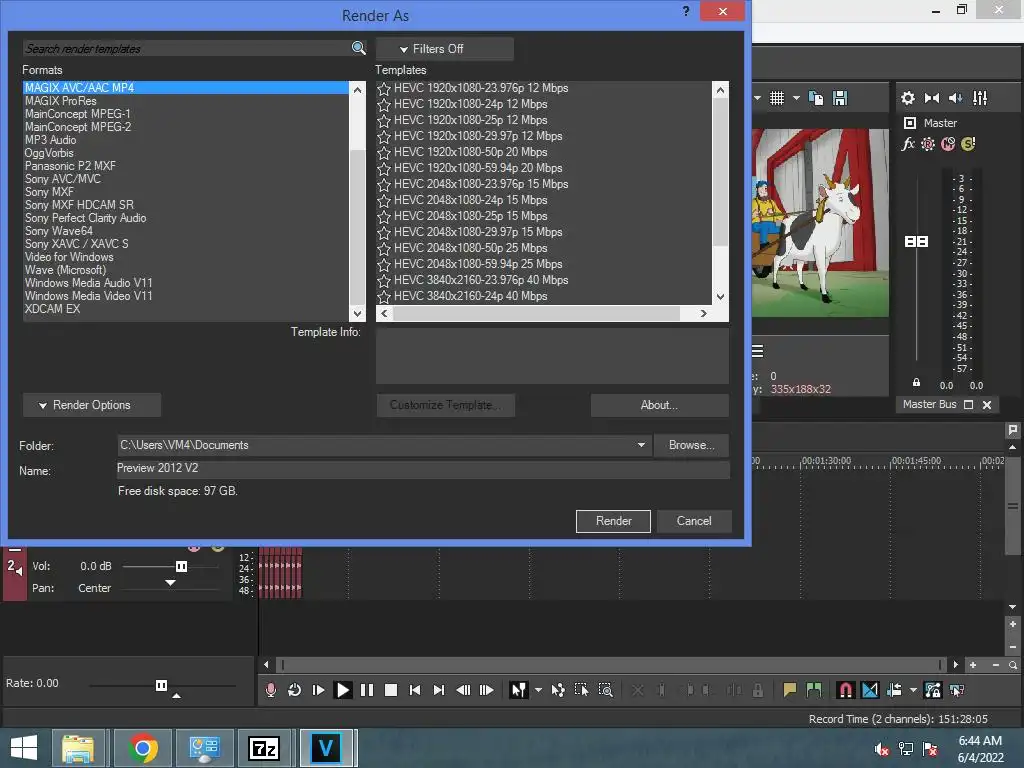Click Browse button for folder

tap(691, 445)
